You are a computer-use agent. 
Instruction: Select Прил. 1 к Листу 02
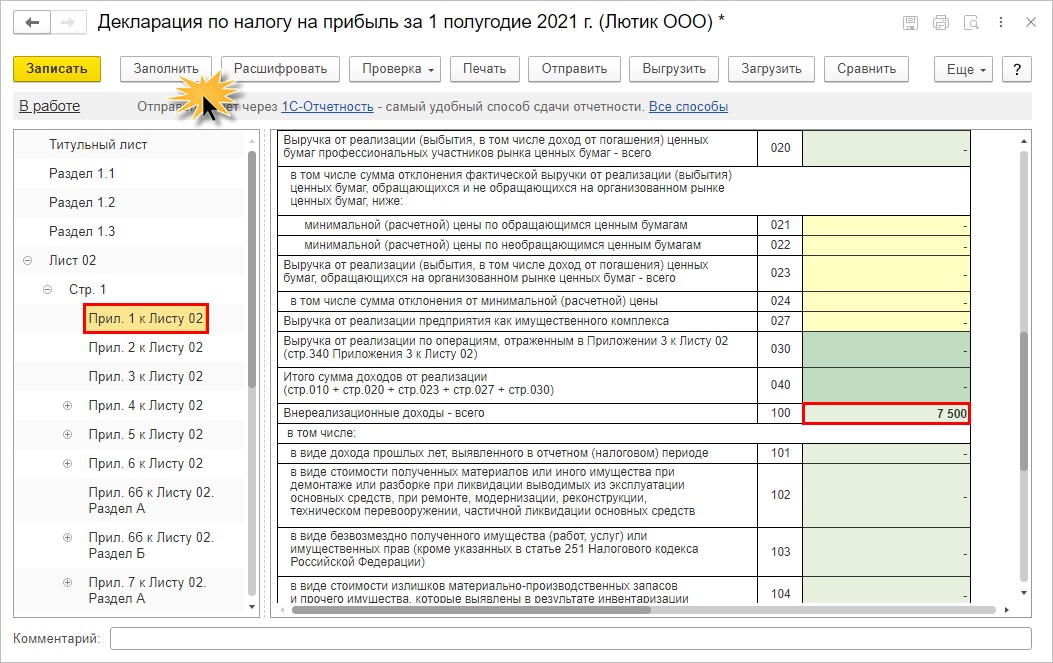(x=146, y=318)
